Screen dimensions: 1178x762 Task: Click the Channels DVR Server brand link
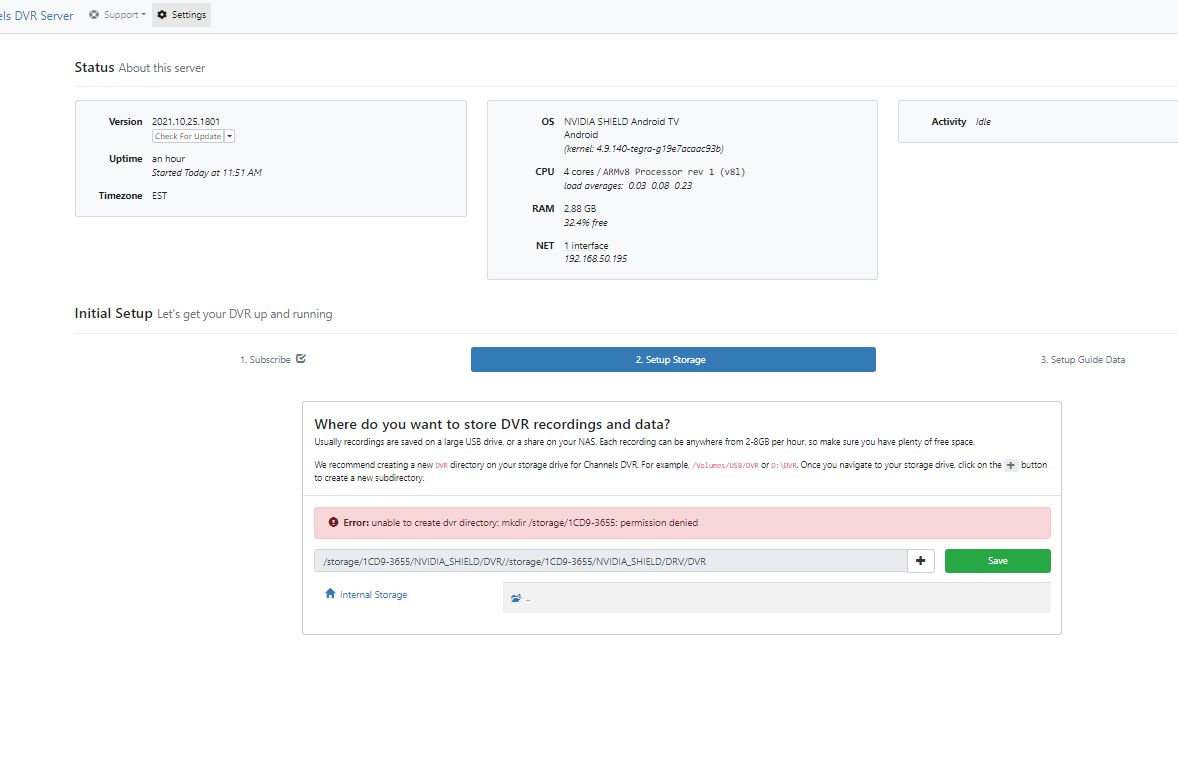[x=36, y=15]
